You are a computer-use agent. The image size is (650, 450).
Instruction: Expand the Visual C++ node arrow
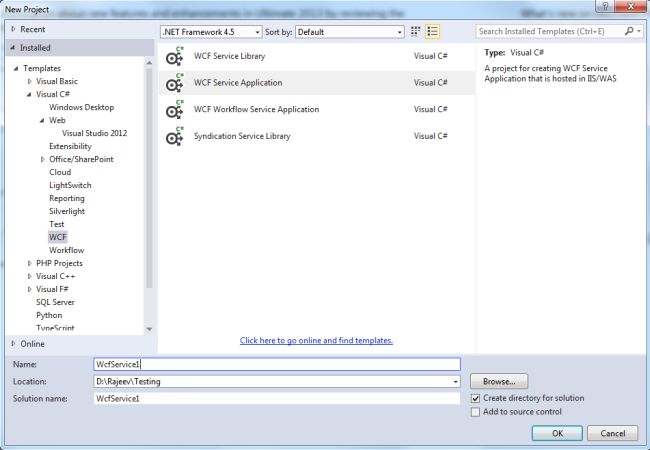(29, 276)
